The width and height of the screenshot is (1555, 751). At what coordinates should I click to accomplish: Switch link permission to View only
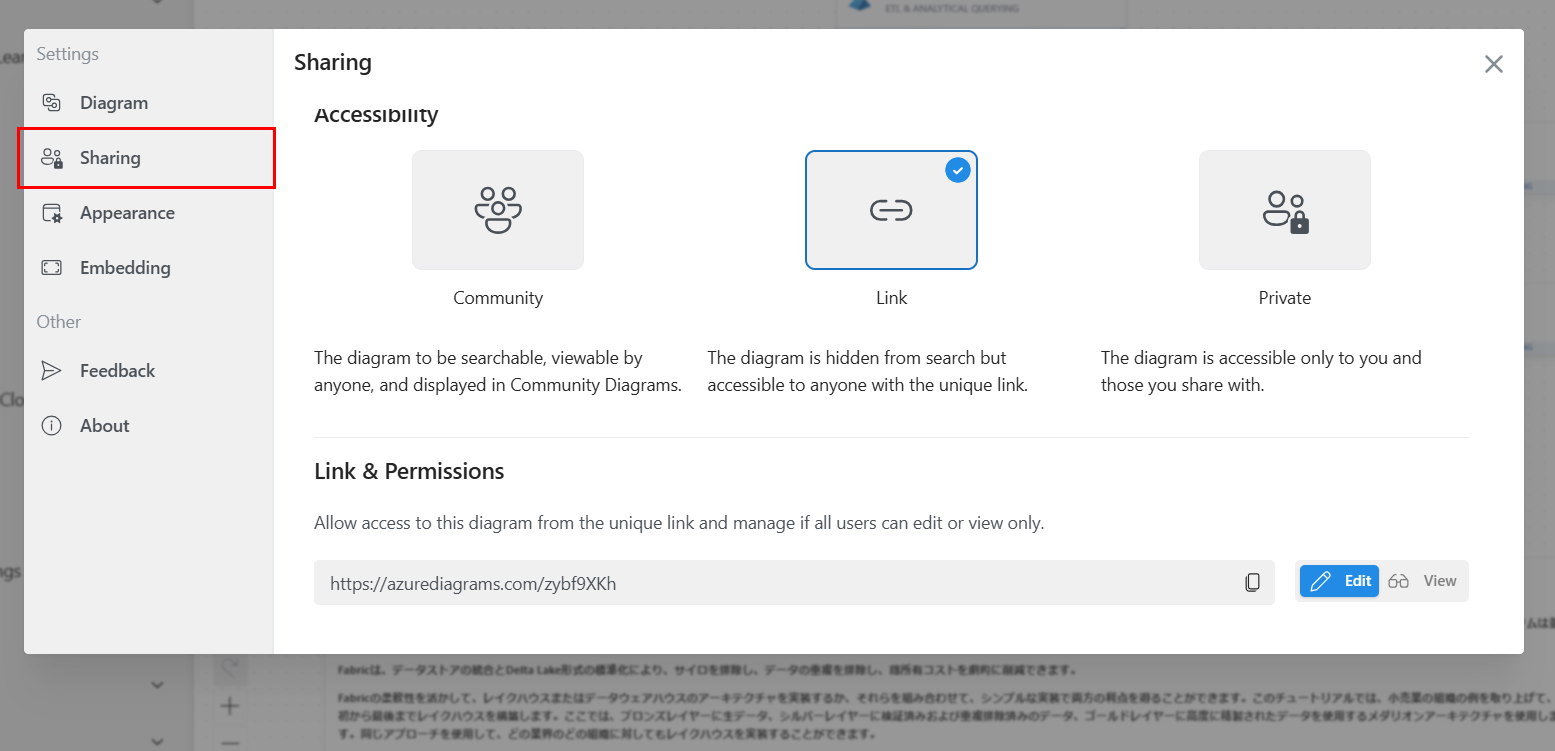click(1424, 581)
